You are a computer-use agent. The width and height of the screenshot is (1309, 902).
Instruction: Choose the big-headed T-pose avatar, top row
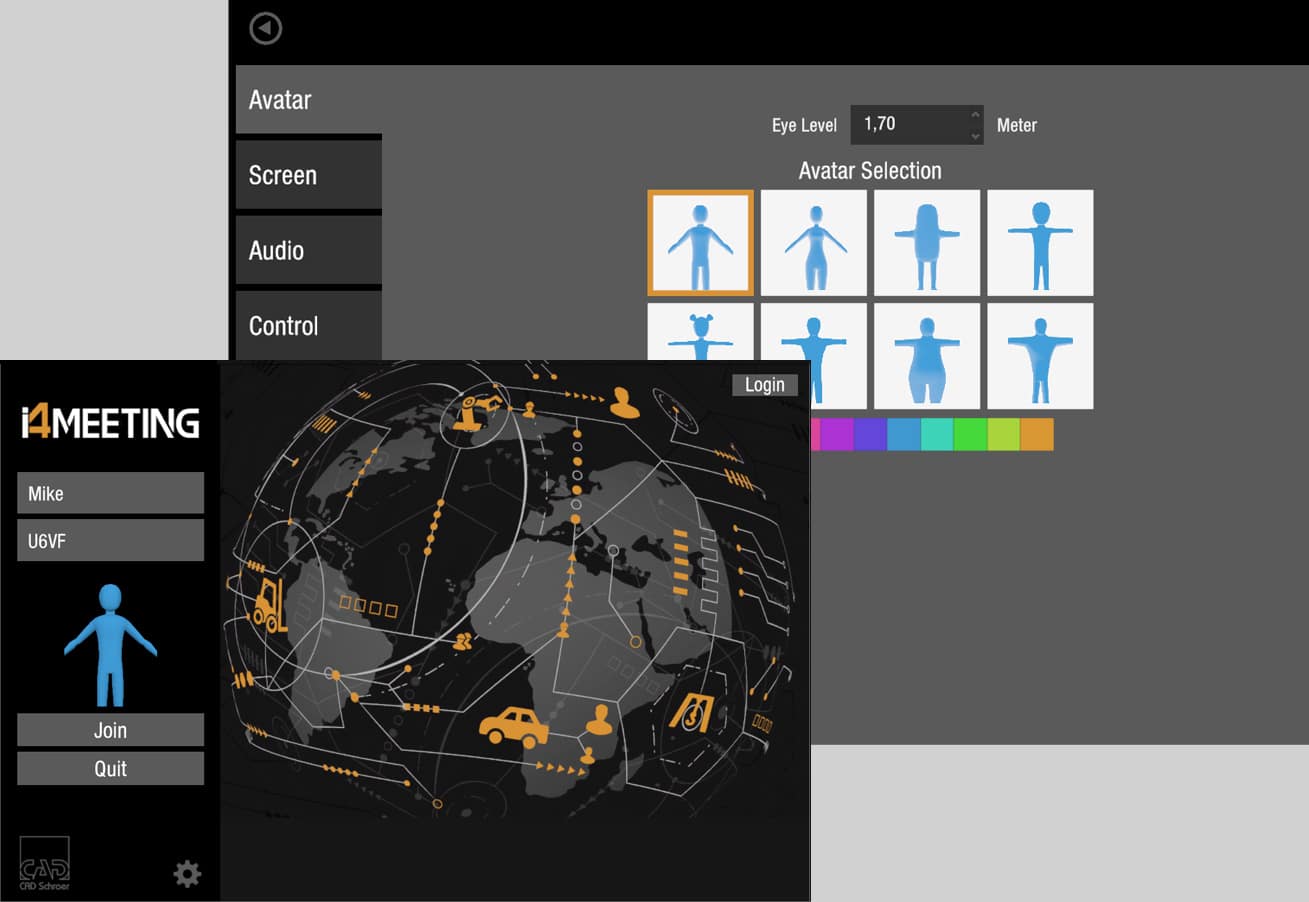point(1040,243)
